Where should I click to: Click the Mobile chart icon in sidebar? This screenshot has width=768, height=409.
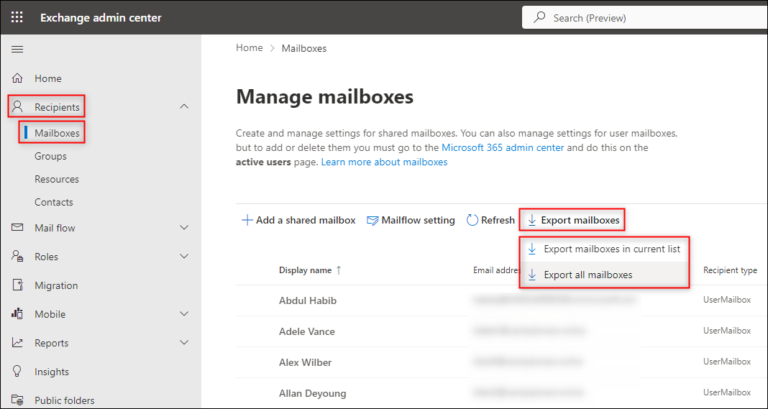[17, 314]
